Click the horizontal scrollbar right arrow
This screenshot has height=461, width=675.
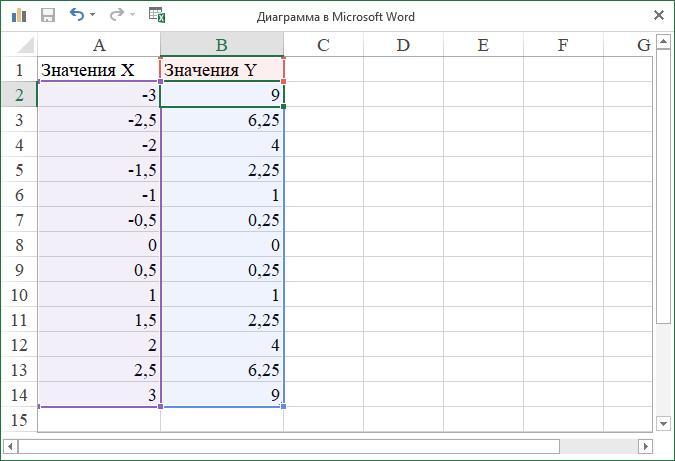click(646, 446)
